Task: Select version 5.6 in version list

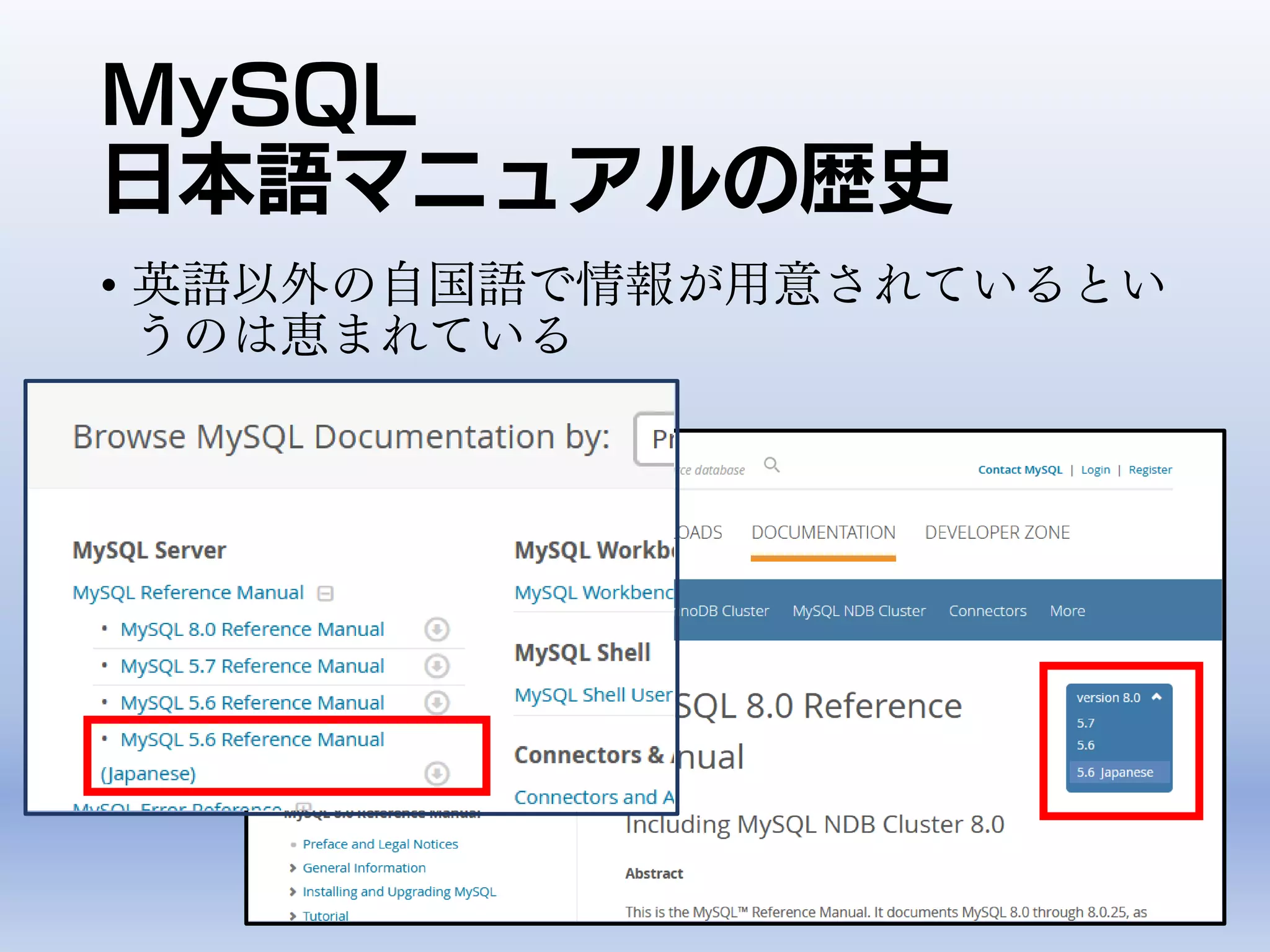Action: 1085,745
